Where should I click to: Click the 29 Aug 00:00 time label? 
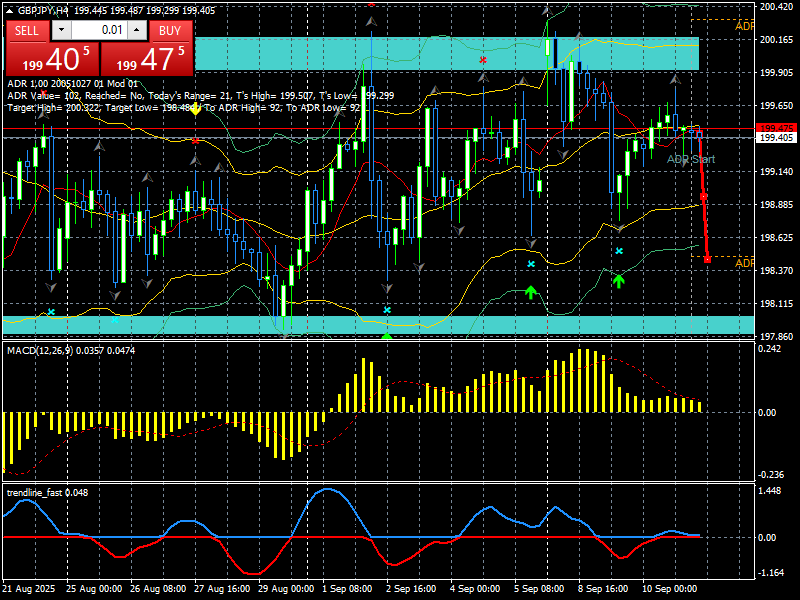click(x=286, y=588)
